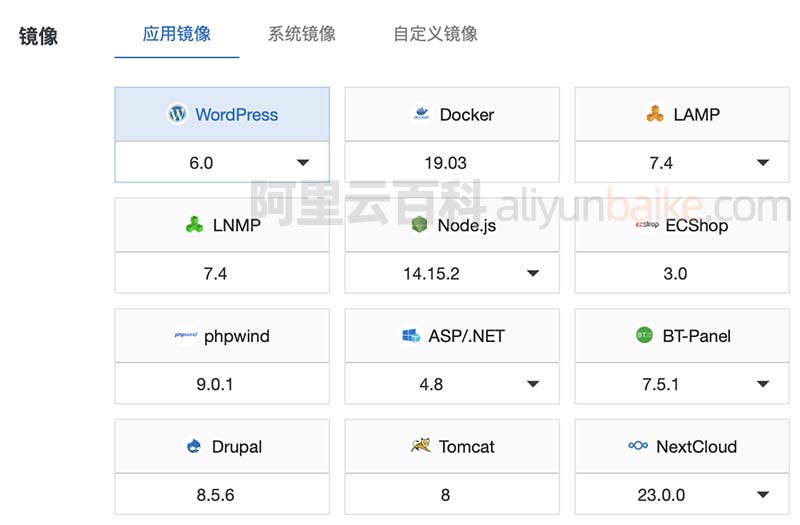Click the phpwind version 9.0.1 value
The width and height of the screenshot is (800, 525).
pos(215,384)
